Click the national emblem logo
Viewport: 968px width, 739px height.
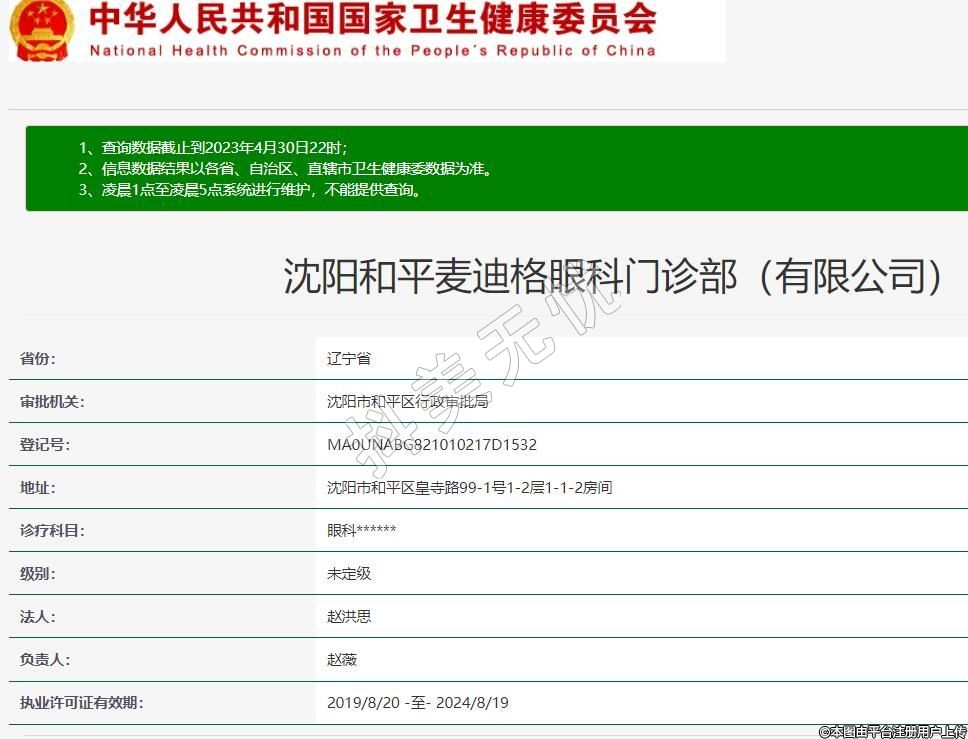coord(42,30)
